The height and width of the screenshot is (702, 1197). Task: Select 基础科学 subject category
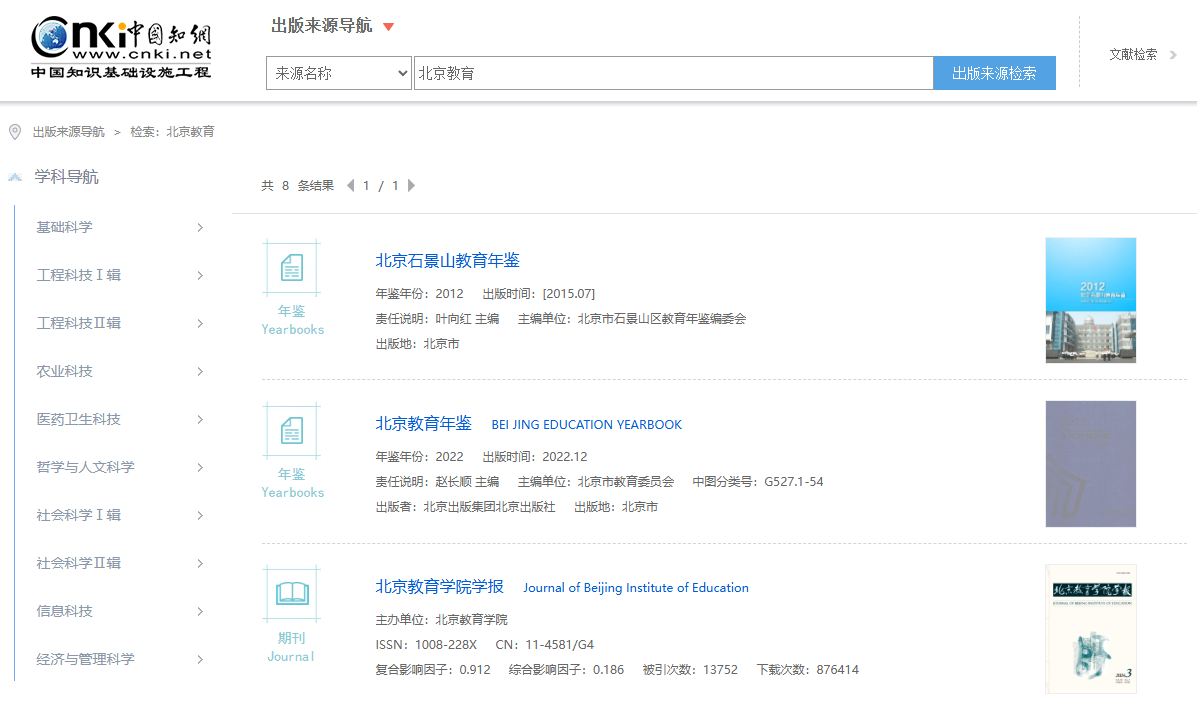coord(64,227)
